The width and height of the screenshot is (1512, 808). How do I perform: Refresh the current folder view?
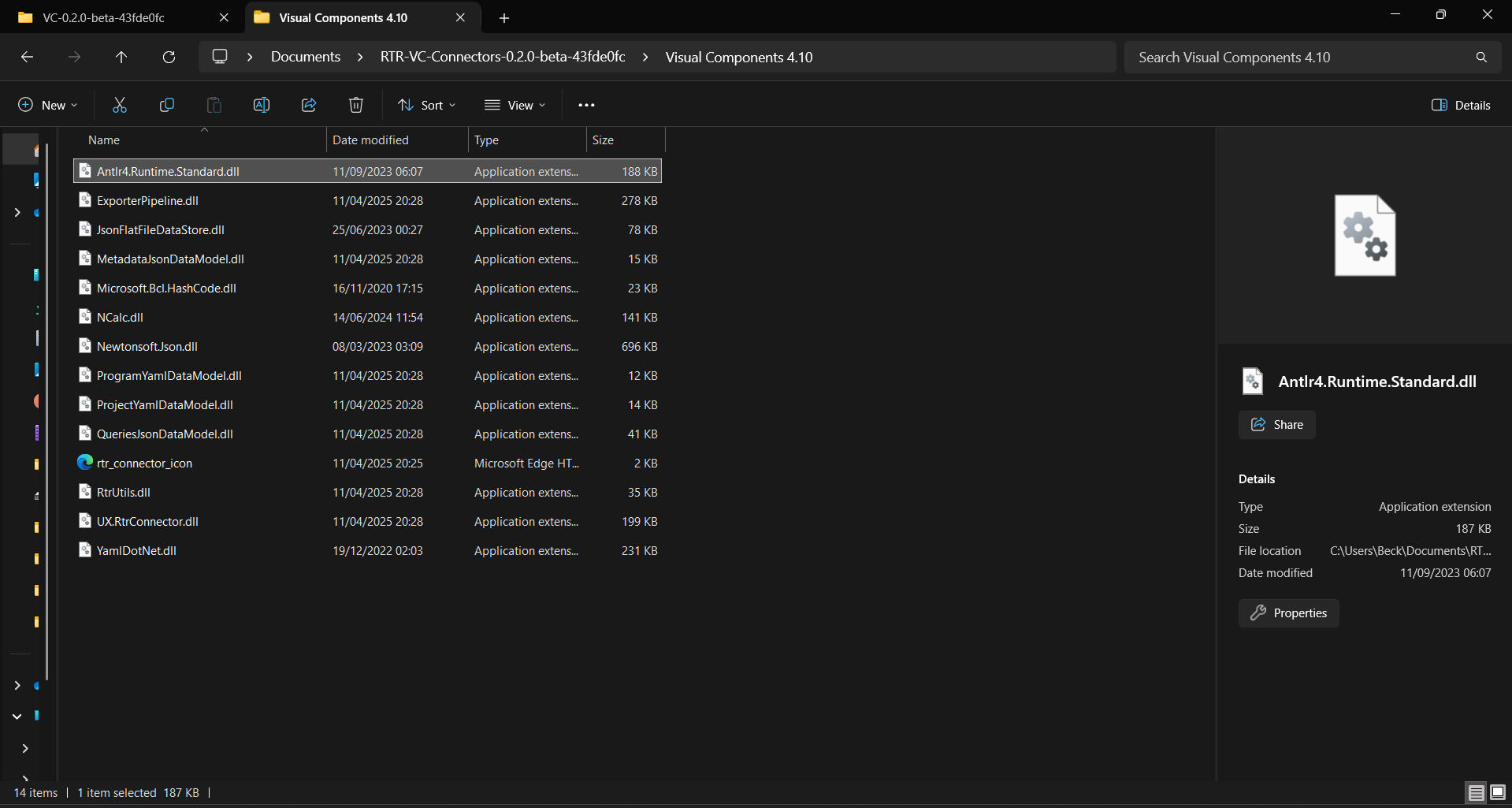coord(169,57)
